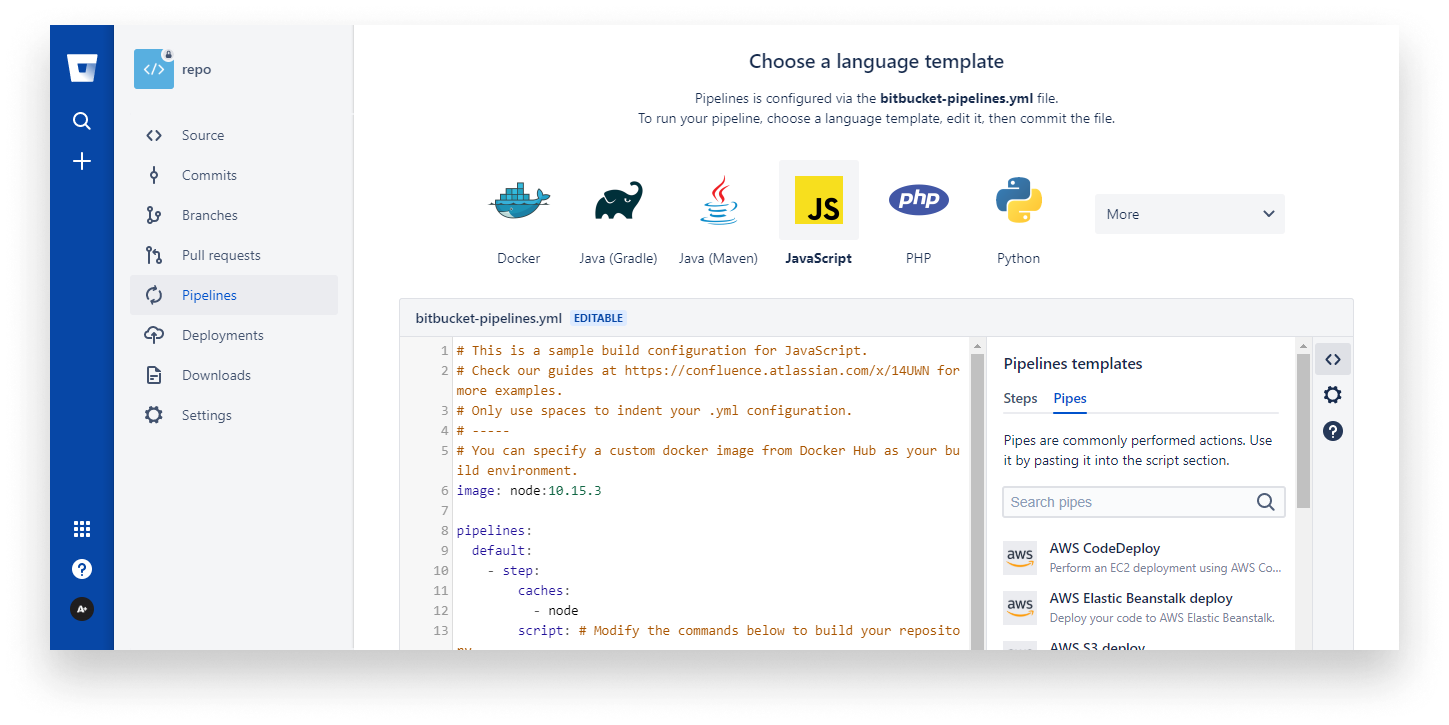Image resolution: width=1449 pixels, height=725 pixels.
Task: Click the 'default:' code line
Action: (502, 551)
